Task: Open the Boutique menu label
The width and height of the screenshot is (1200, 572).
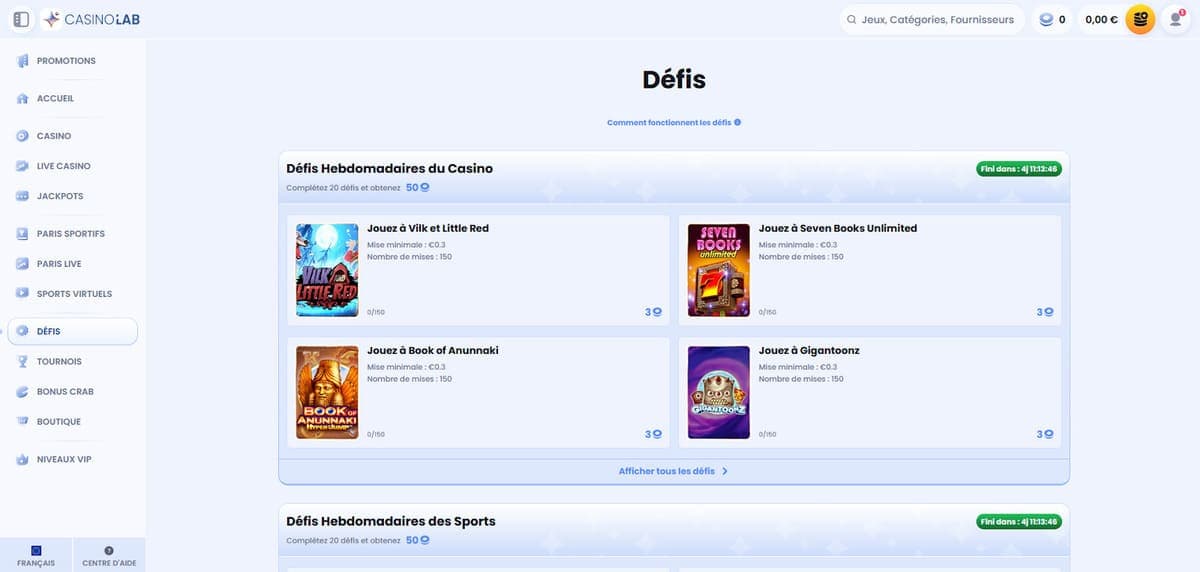Action: point(59,422)
